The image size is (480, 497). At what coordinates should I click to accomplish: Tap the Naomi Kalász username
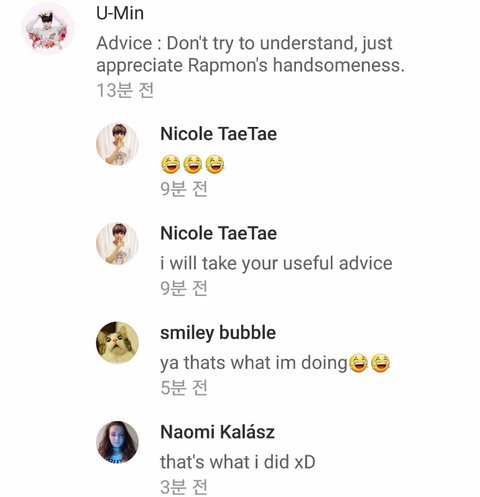217,432
